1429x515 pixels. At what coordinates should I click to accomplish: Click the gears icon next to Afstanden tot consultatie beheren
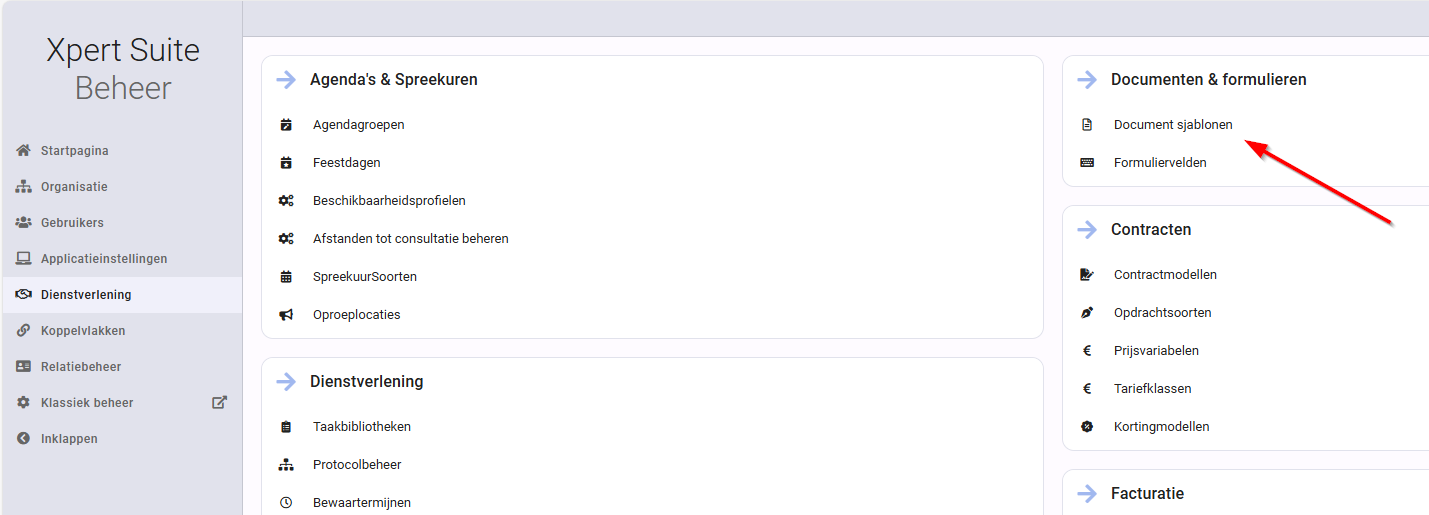[286, 239]
